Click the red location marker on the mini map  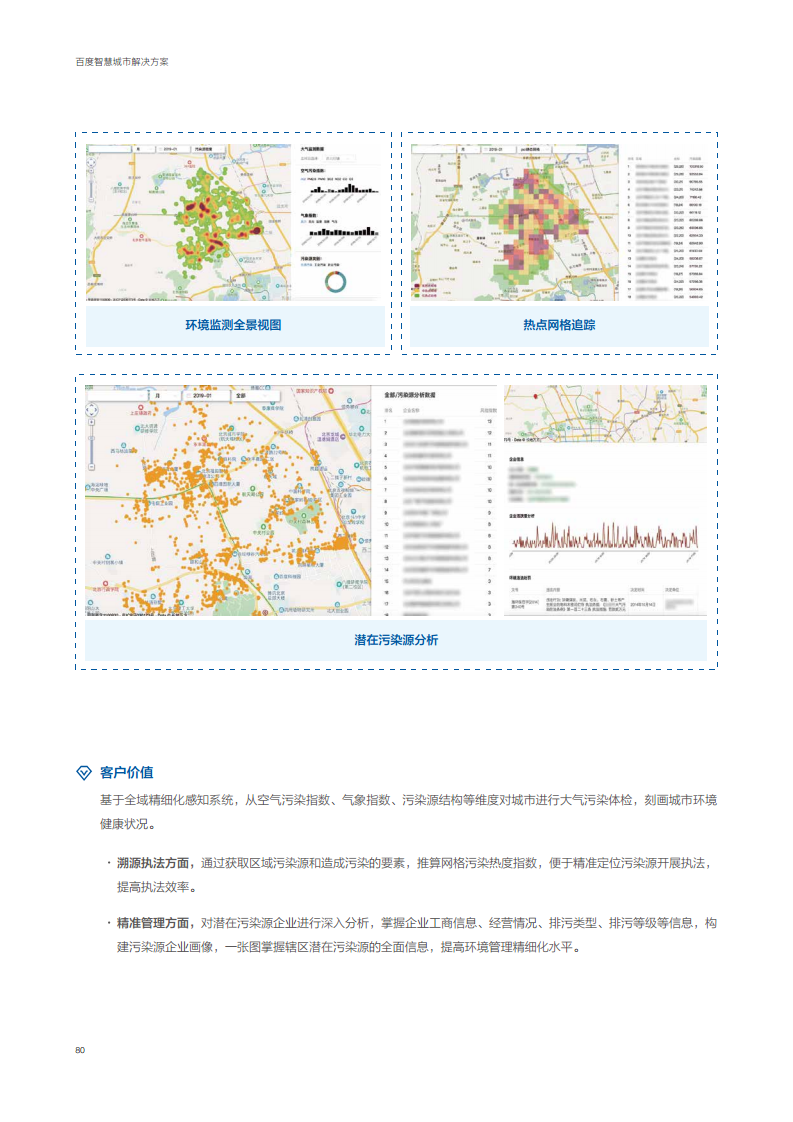click(x=535, y=396)
